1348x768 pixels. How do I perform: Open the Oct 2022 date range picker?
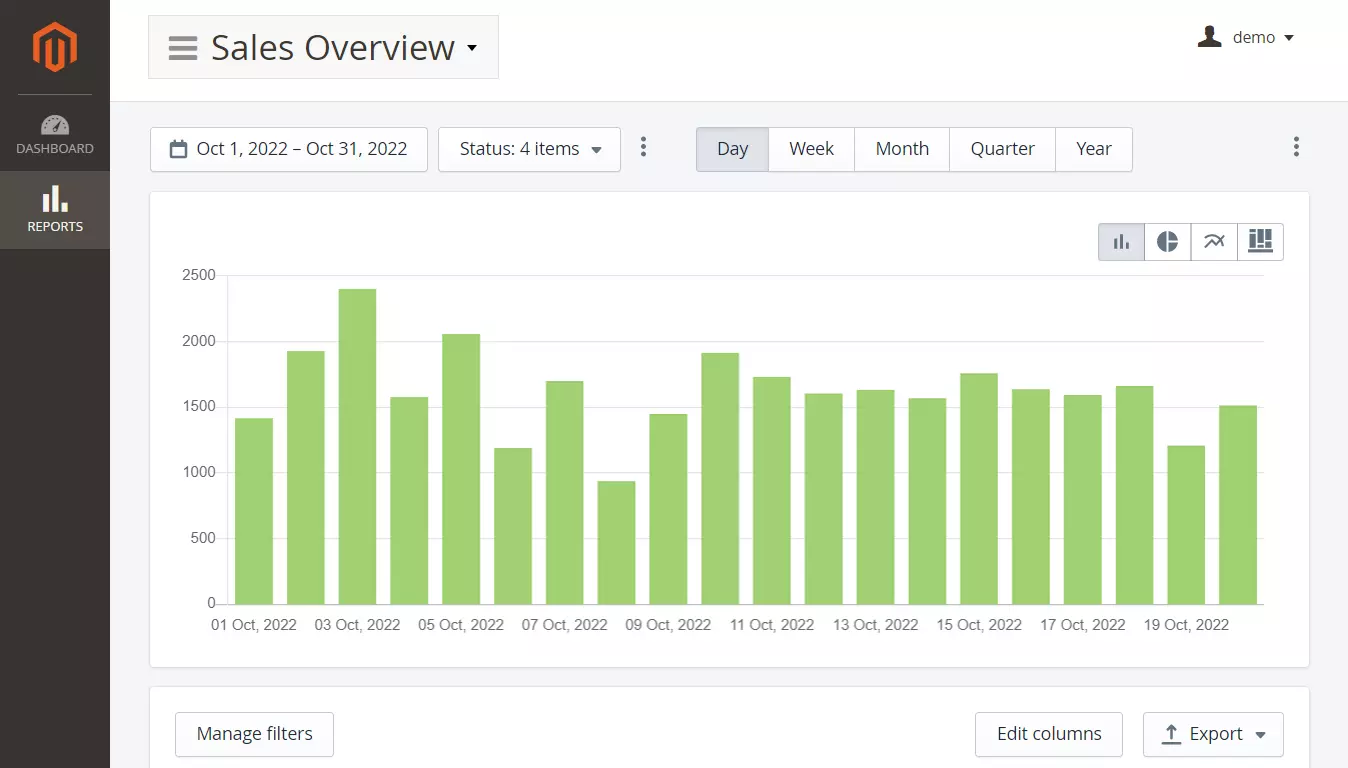pos(289,149)
